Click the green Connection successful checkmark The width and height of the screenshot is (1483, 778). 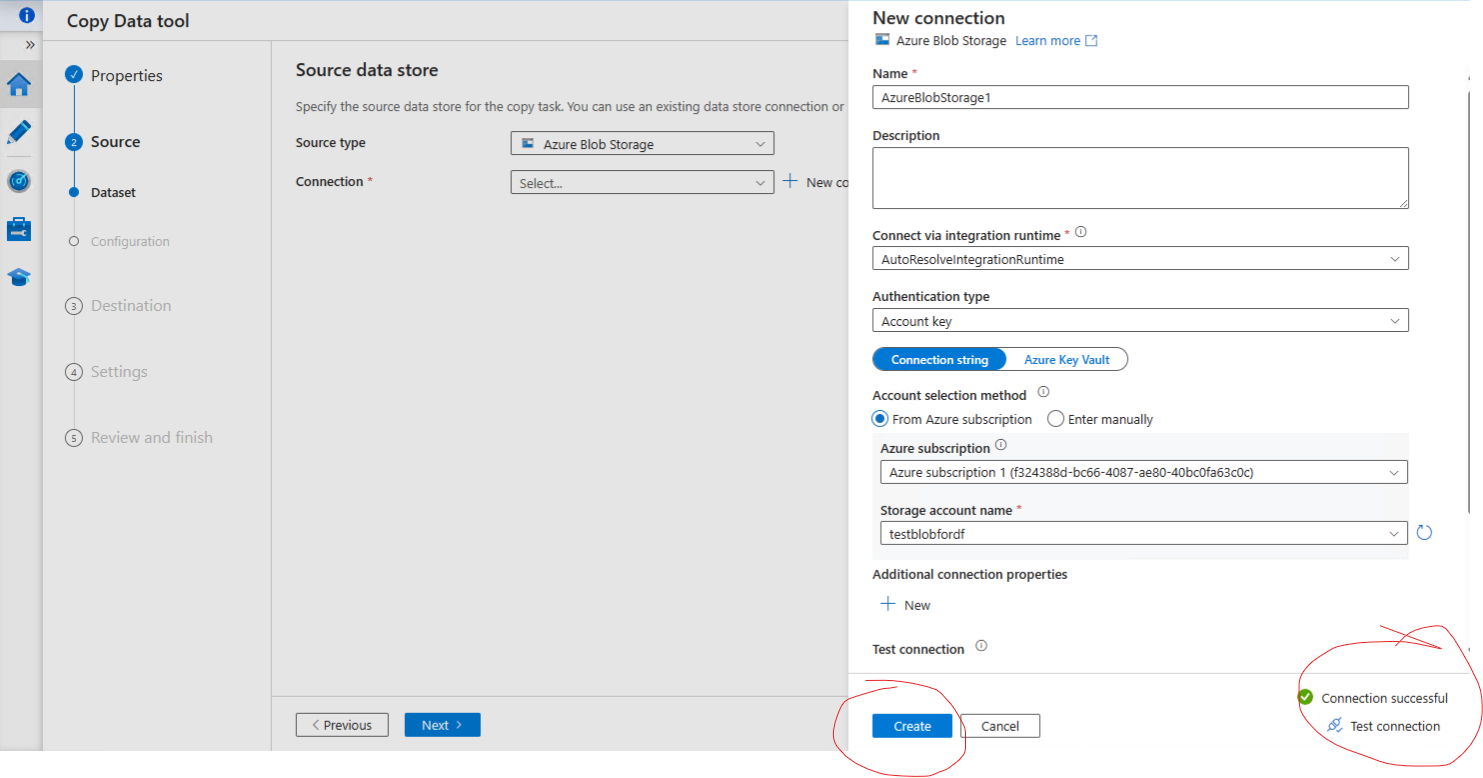pyautogui.click(x=1304, y=697)
